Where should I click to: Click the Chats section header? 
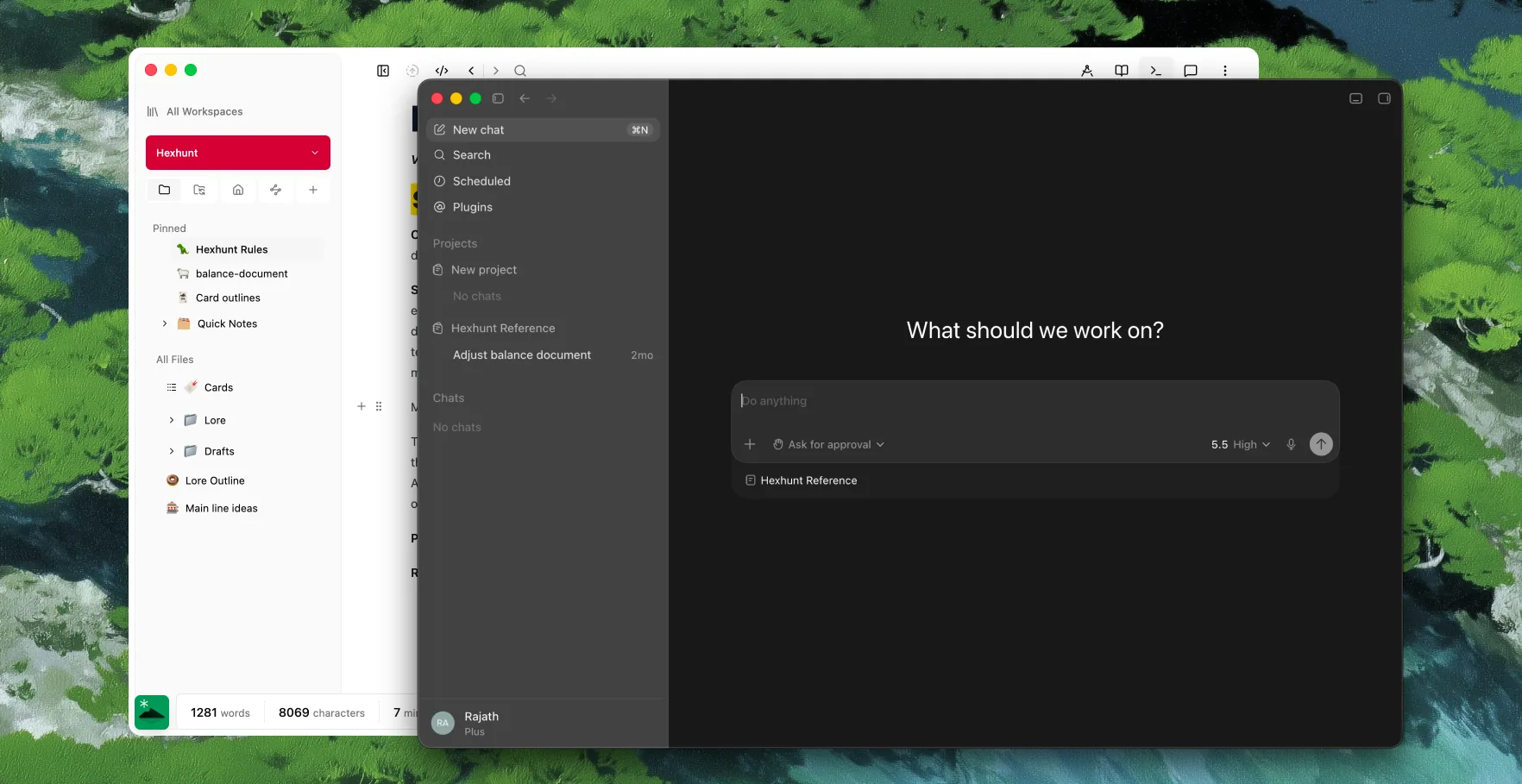coord(449,398)
